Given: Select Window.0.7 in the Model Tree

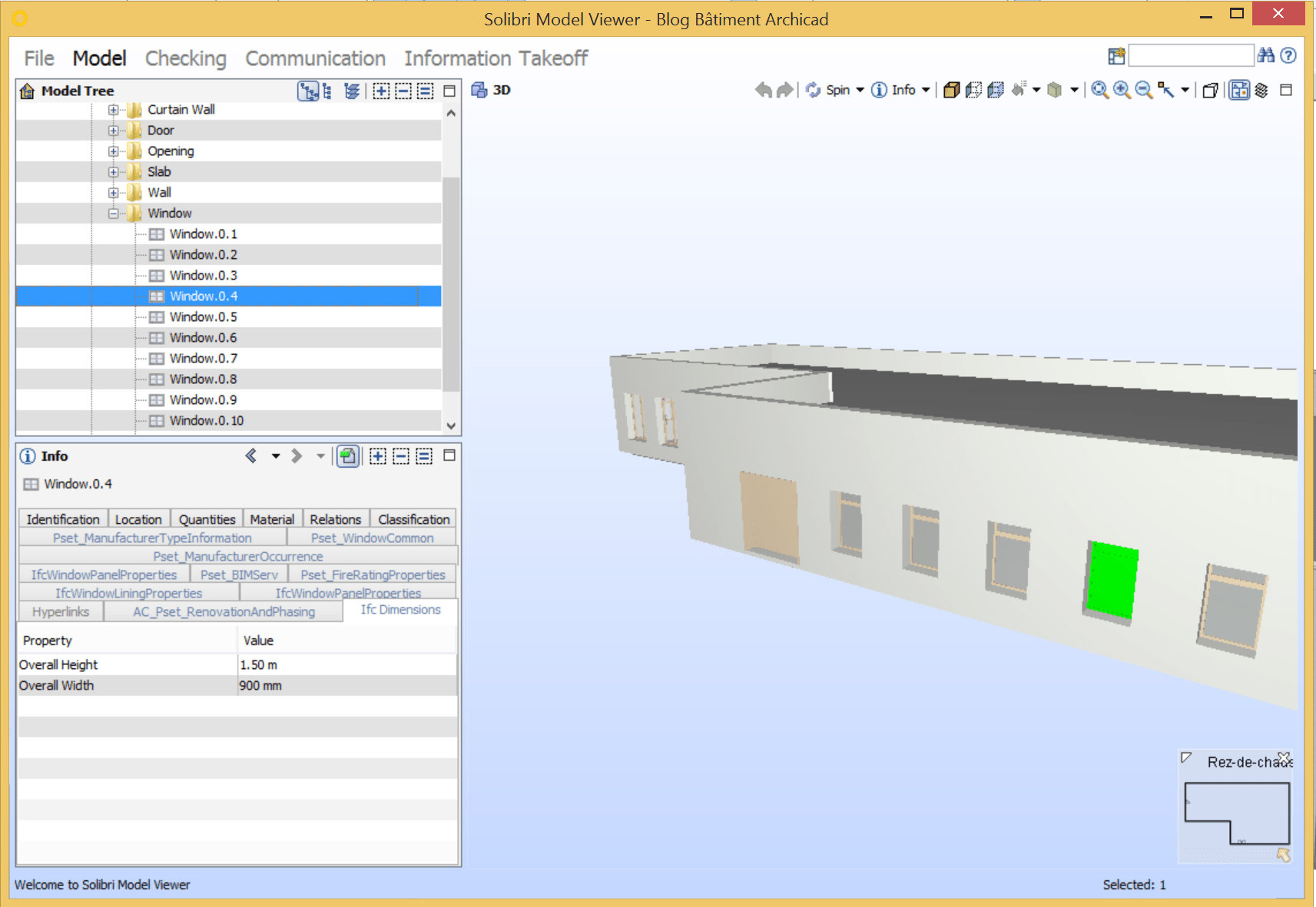Looking at the screenshot, I should tap(204, 359).
